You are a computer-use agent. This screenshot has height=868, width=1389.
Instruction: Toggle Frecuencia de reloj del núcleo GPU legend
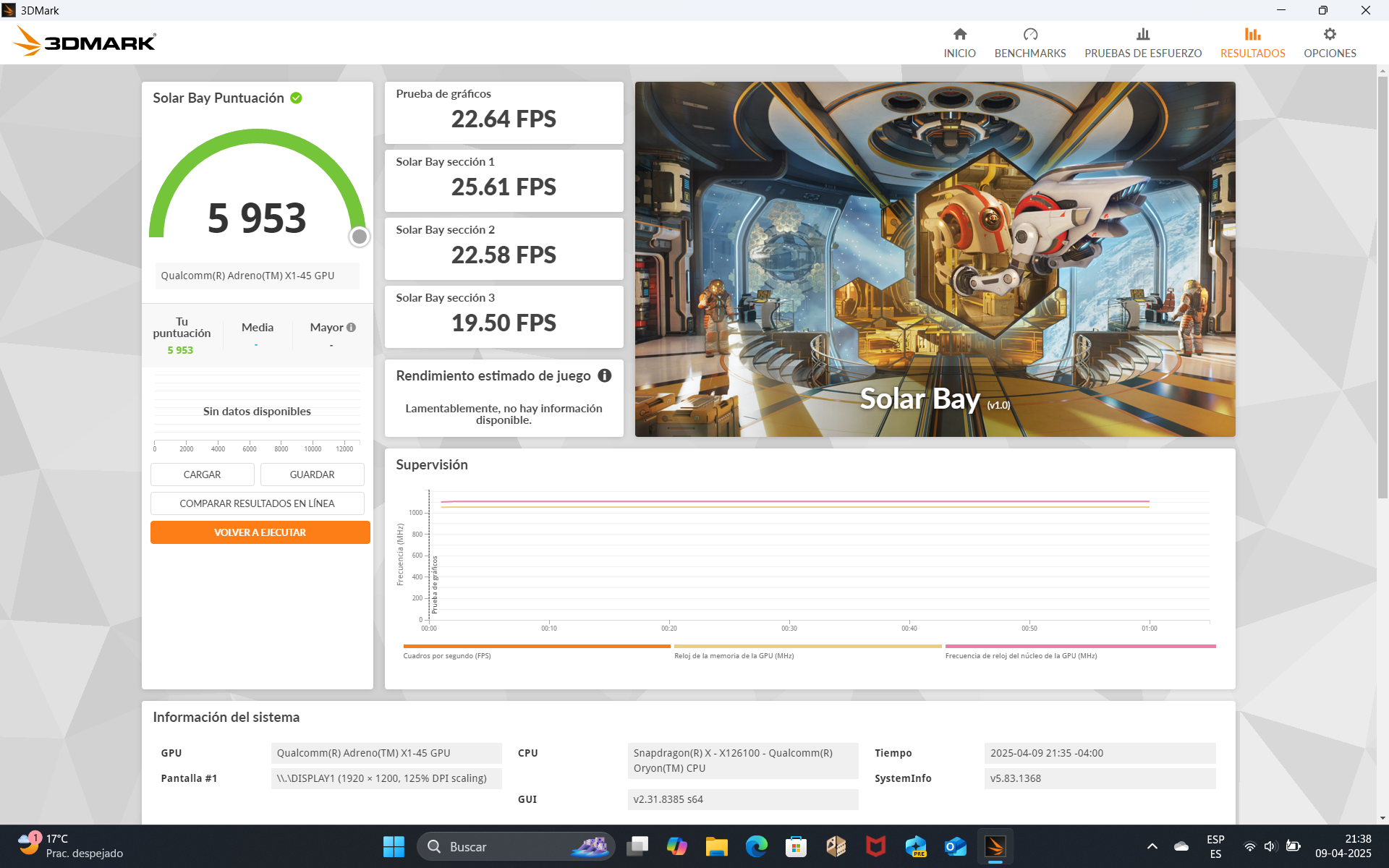click(1080, 651)
